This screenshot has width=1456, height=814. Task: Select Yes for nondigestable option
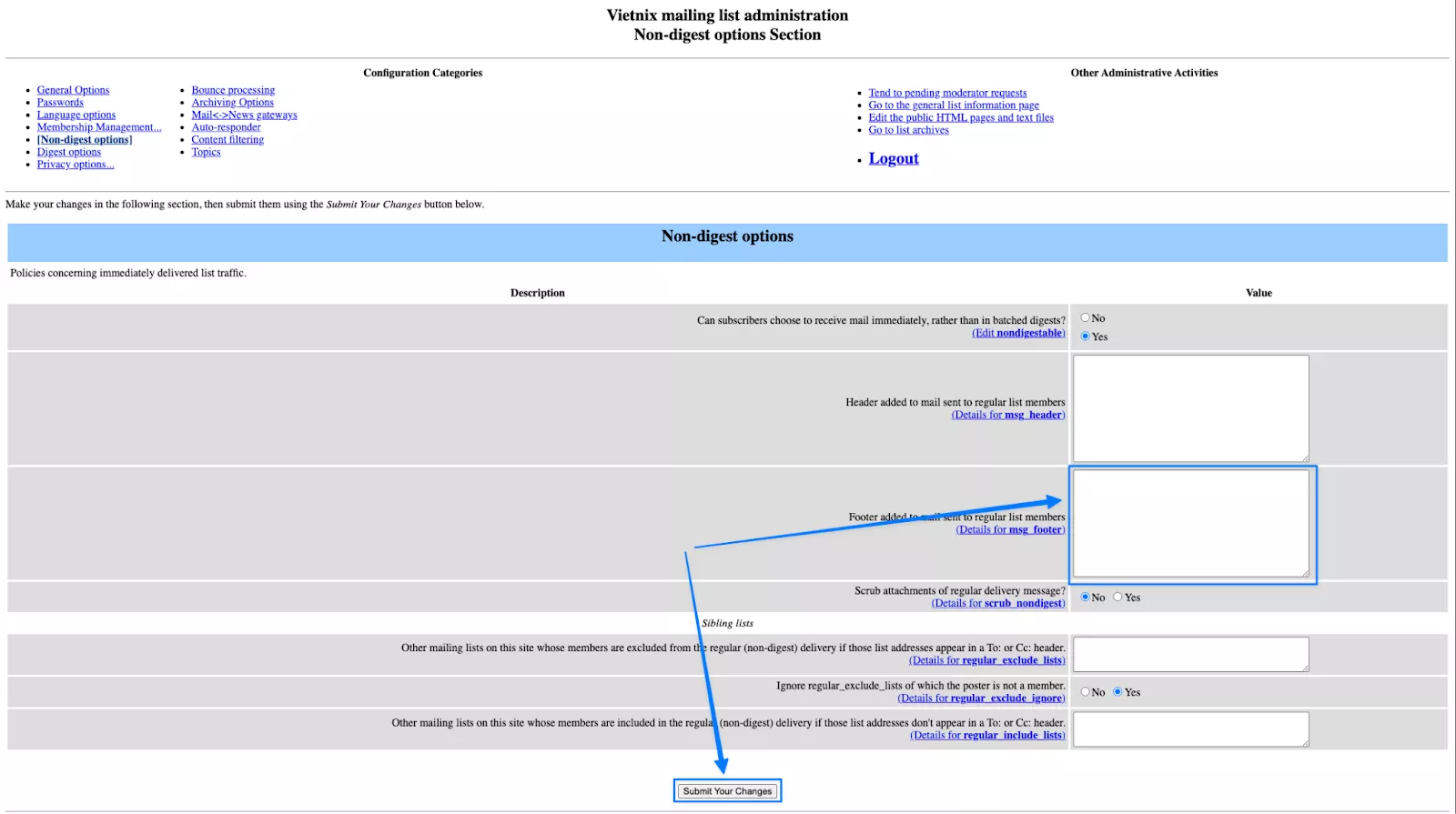click(x=1085, y=337)
